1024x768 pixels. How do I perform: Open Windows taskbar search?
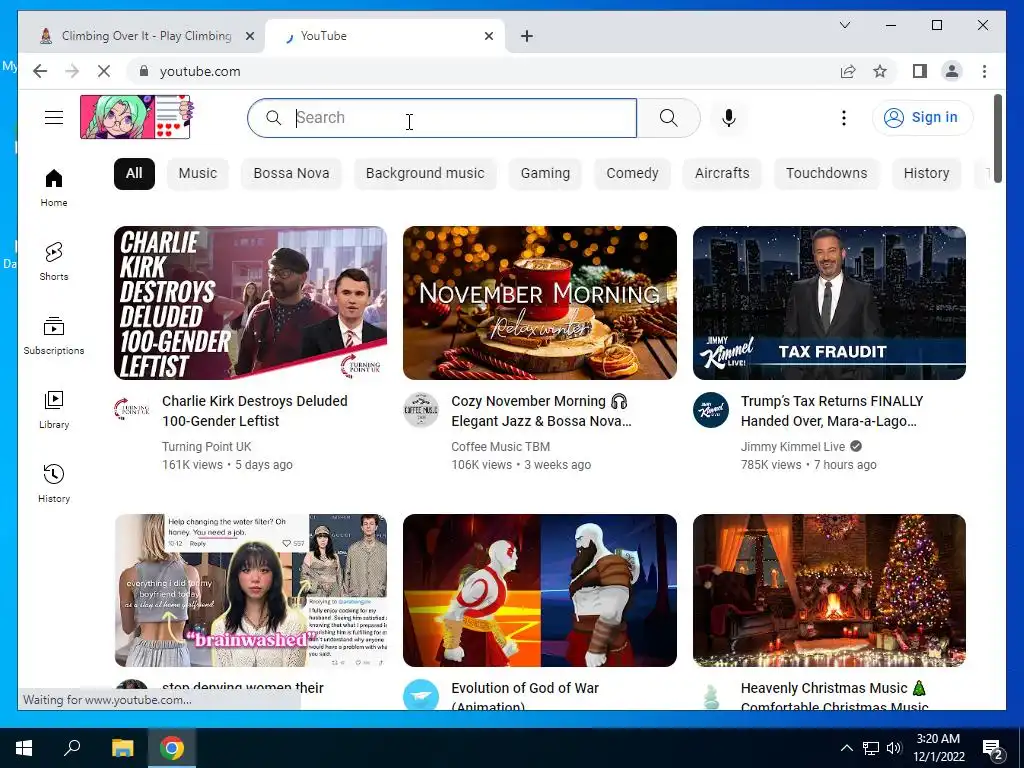(72, 748)
